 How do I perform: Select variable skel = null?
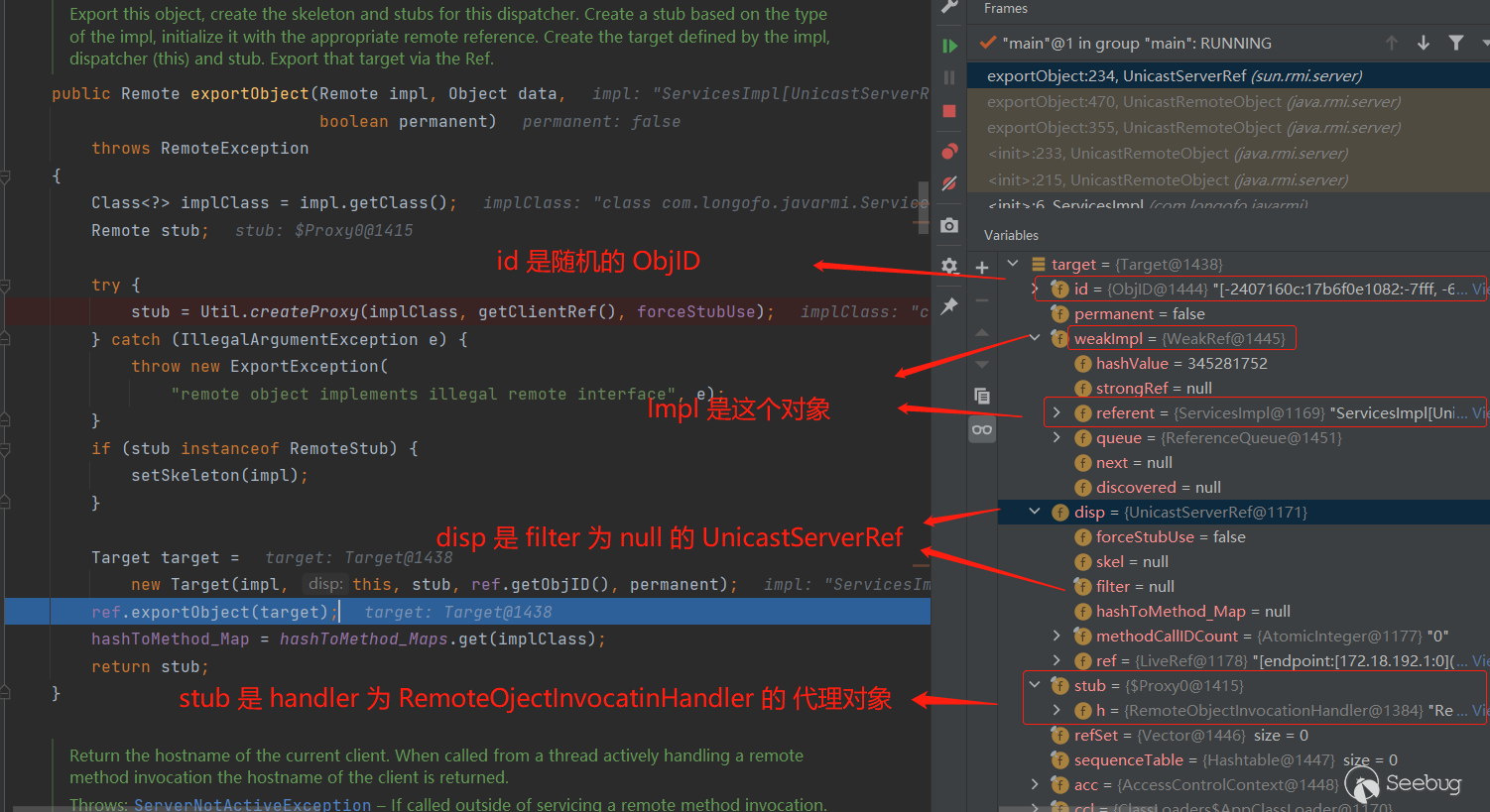[1132, 561]
